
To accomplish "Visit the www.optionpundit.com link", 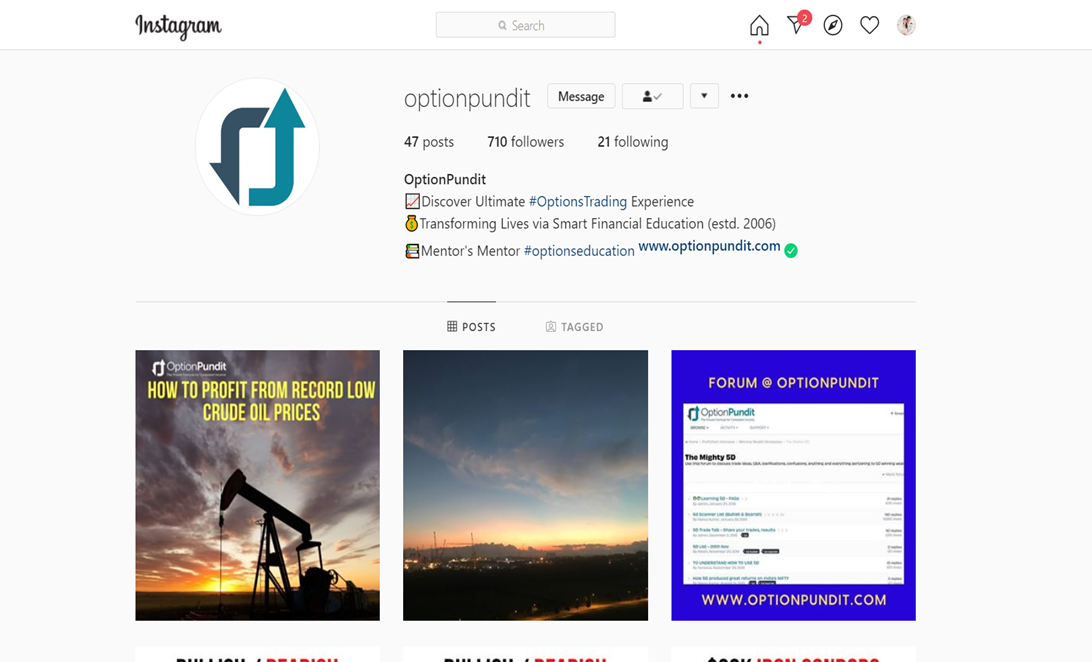I will click(x=710, y=246).
